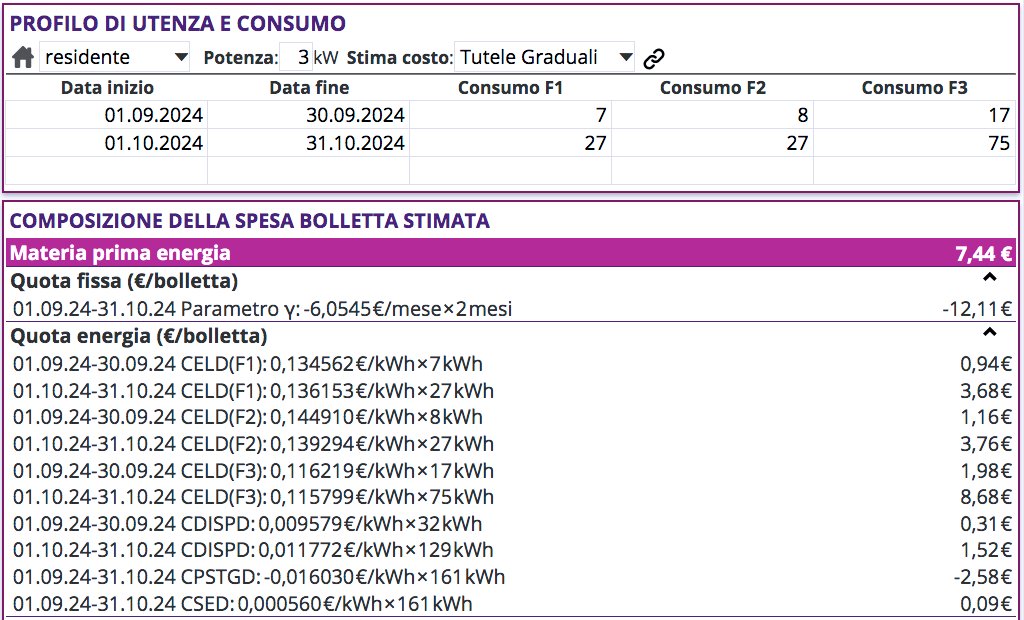Select the 31.10.2024 end date cell
Image resolution: width=1024 pixels, height=620 pixels.
click(x=309, y=143)
